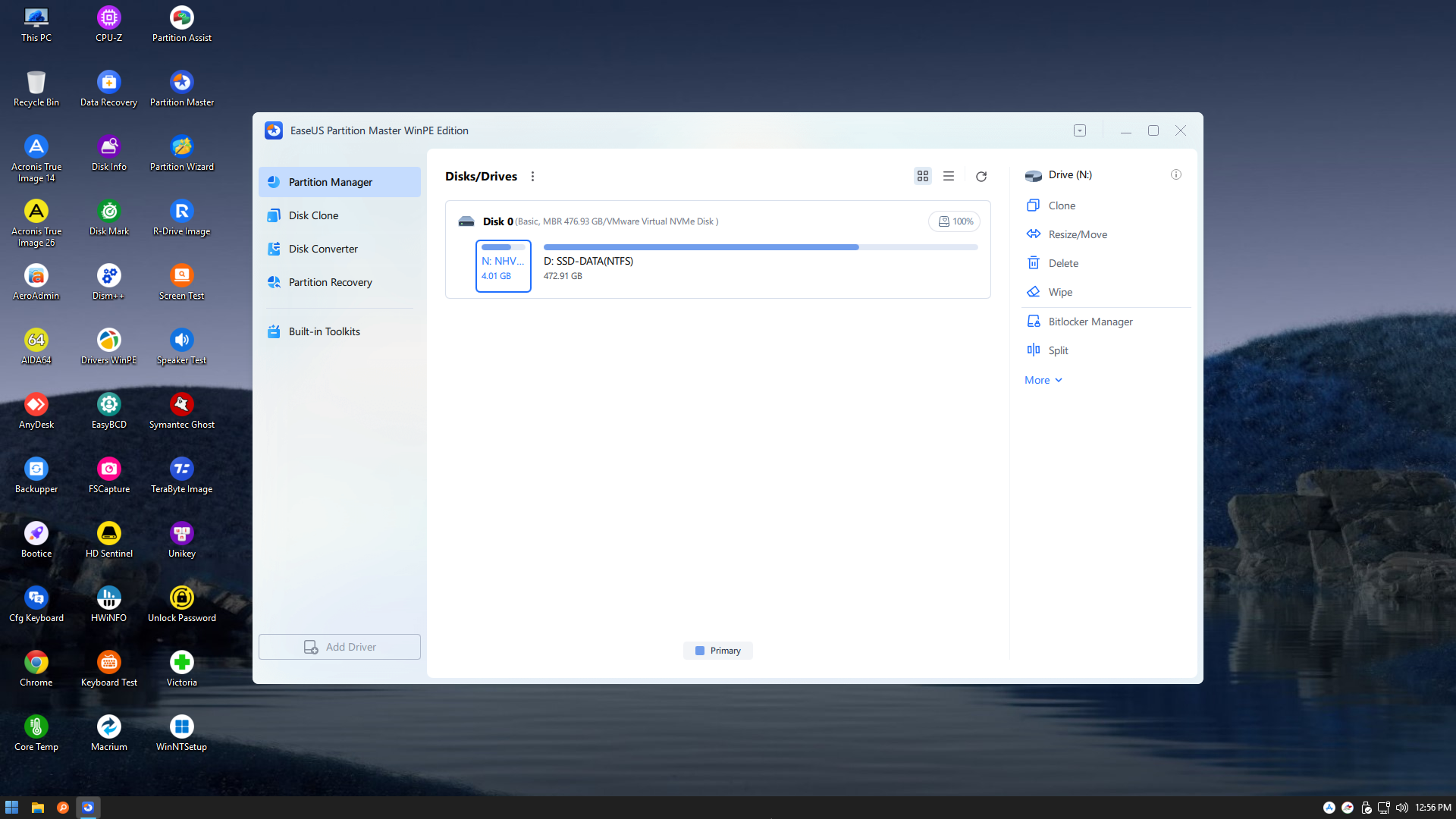Select Partition Manager in sidebar

pos(340,182)
